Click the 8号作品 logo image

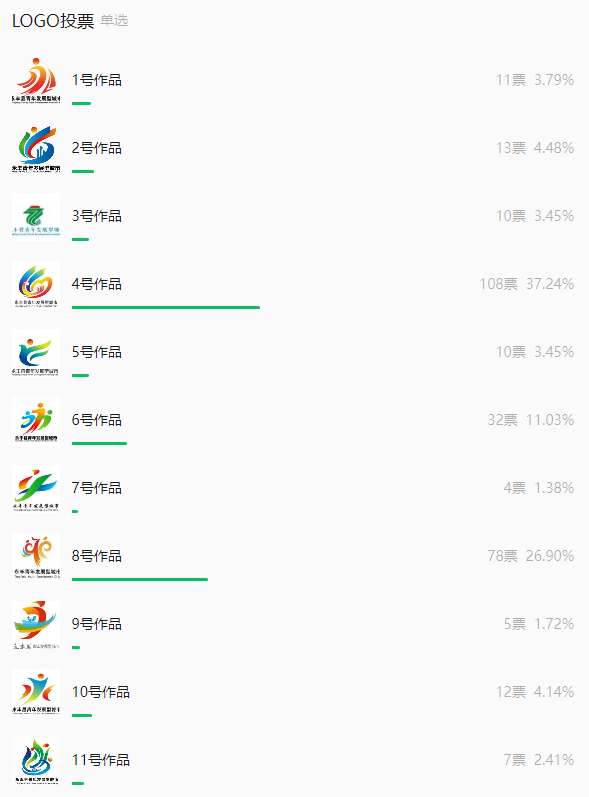pyautogui.click(x=36, y=558)
